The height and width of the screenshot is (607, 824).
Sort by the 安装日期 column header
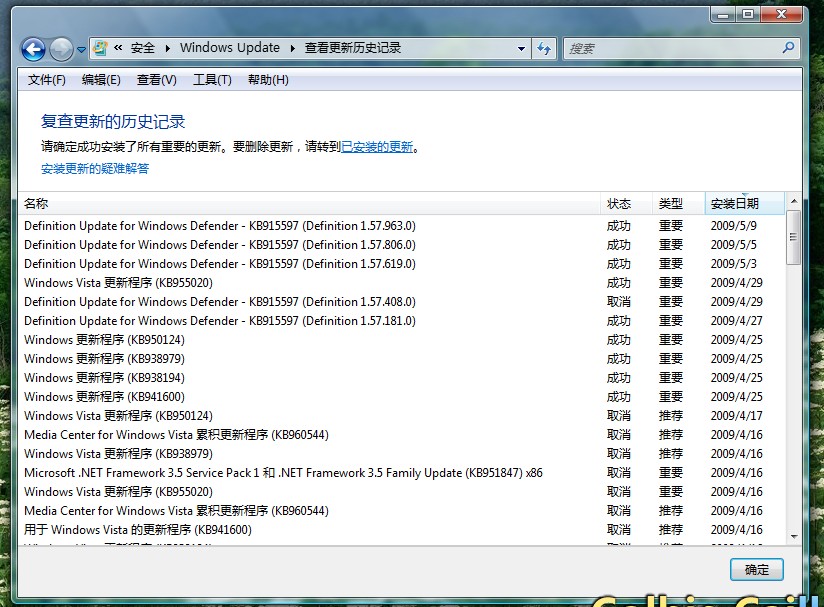click(745, 203)
